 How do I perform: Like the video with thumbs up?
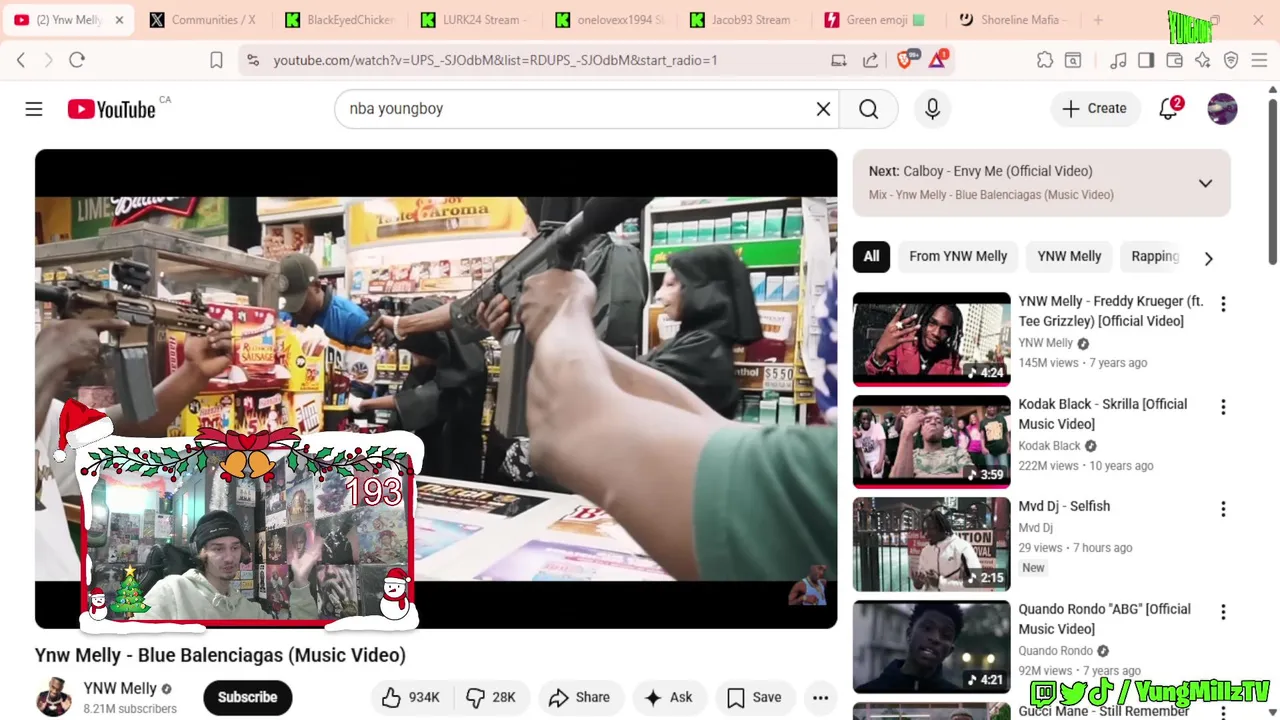click(410, 697)
